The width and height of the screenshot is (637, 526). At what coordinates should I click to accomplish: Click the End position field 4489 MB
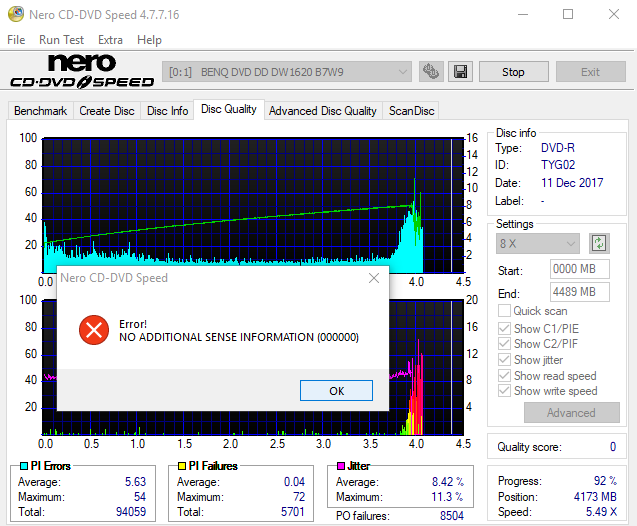[580, 292]
